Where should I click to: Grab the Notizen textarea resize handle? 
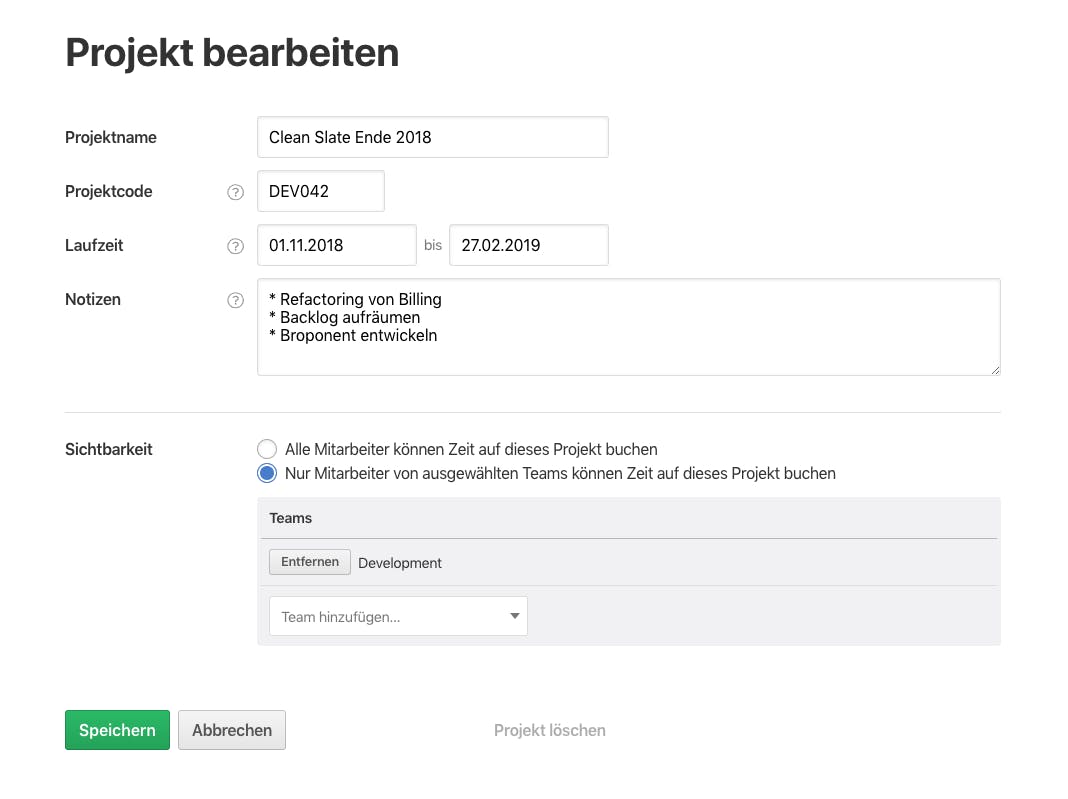tap(995, 370)
